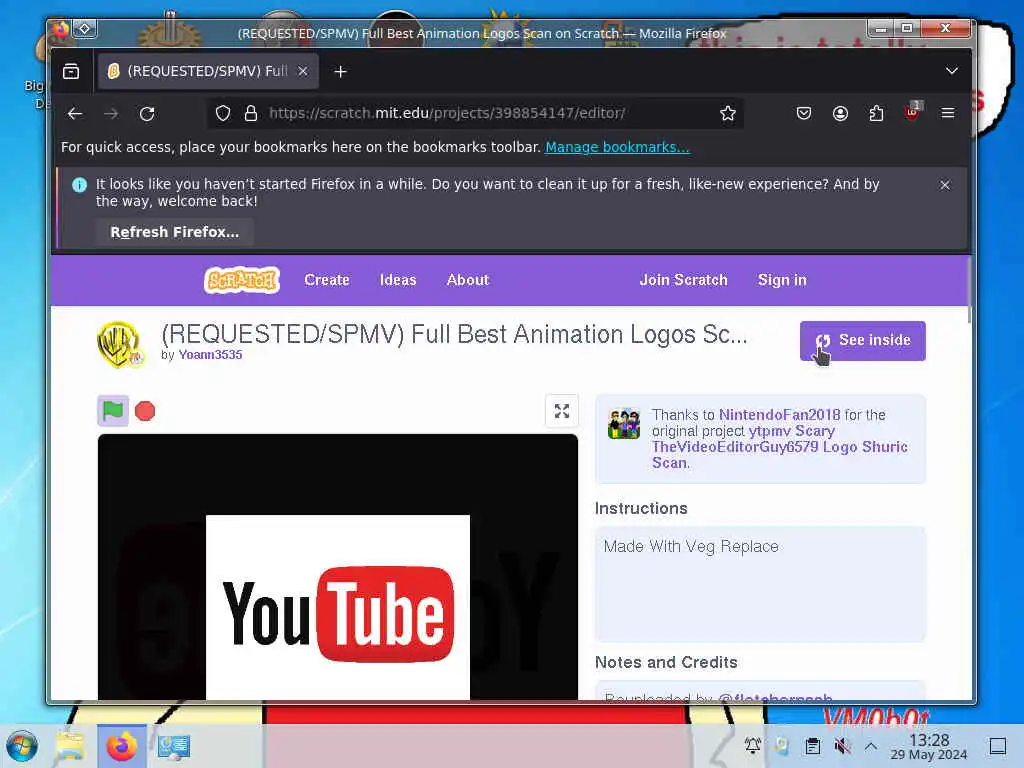1024x768 pixels.
Task: Click the Refresh Firefox button
Action: tap(174, 232)
